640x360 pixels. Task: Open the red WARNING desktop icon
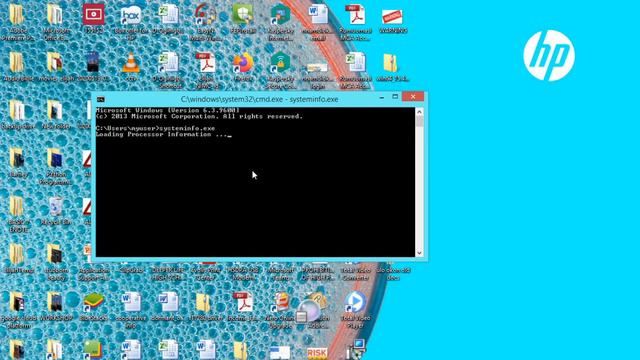coord(392,17)
